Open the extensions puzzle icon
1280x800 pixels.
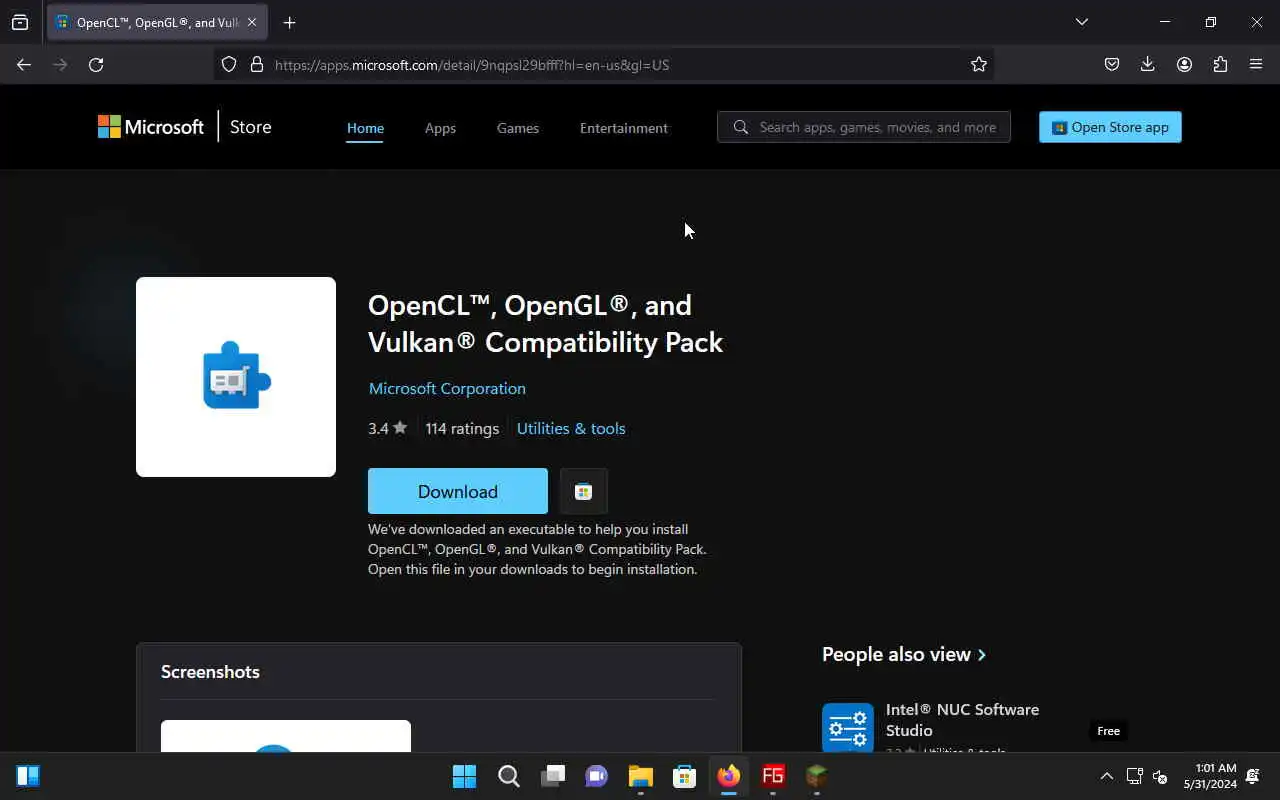(x=1220, y=64)
